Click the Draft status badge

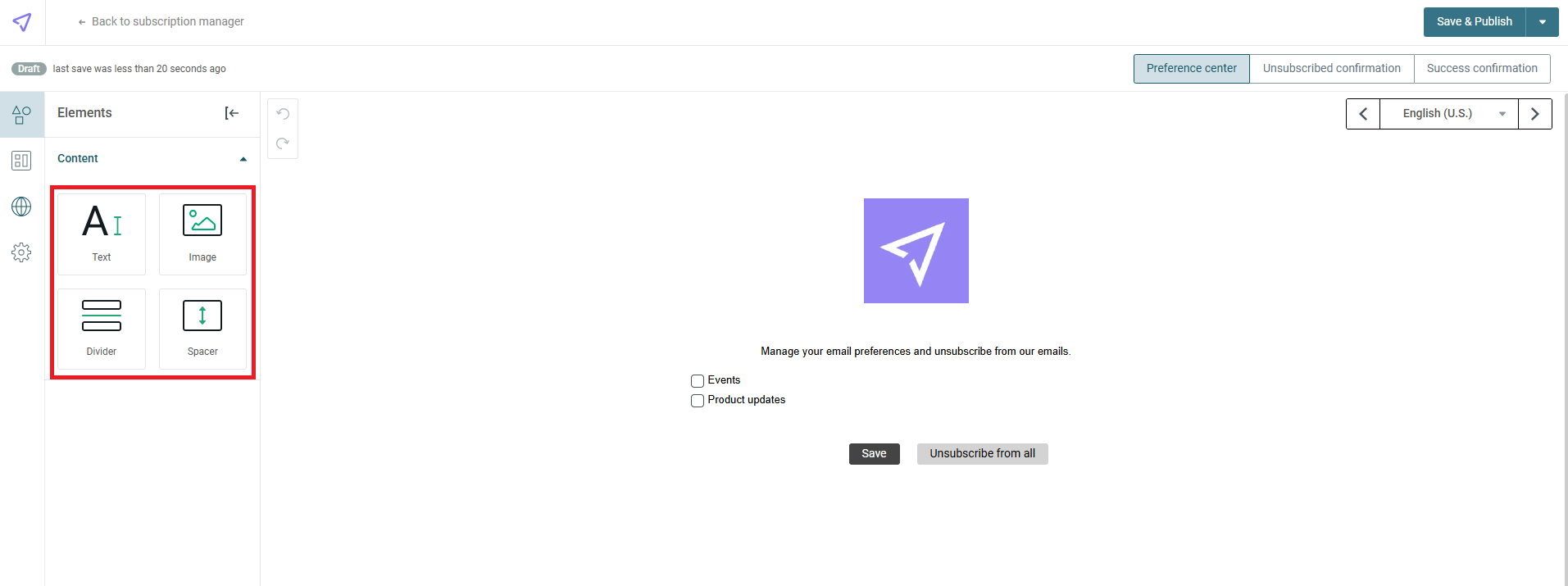coord(29,69)
